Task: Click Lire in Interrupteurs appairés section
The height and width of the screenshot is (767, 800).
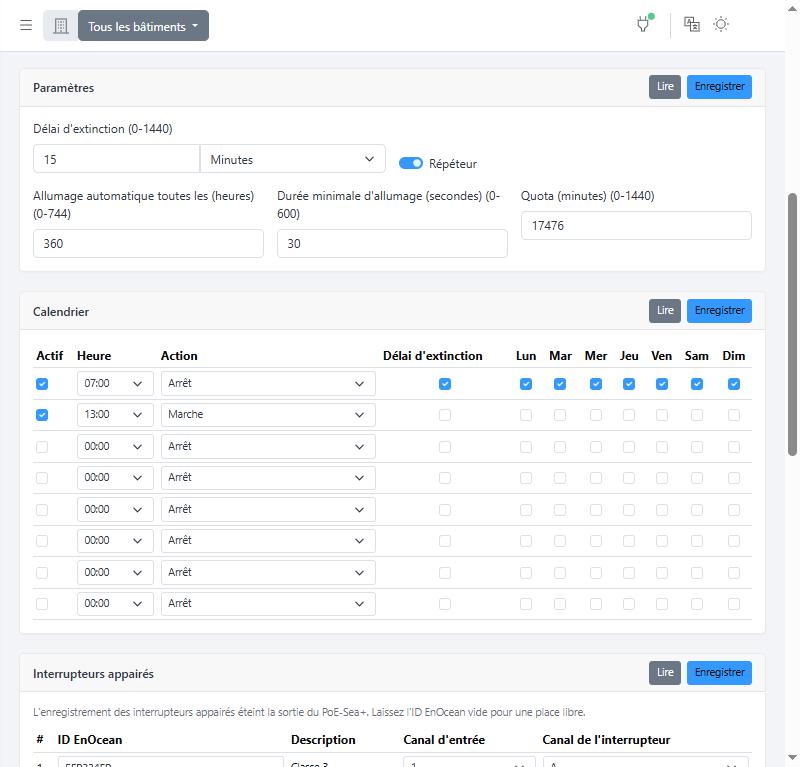Action: pos(665,673)
